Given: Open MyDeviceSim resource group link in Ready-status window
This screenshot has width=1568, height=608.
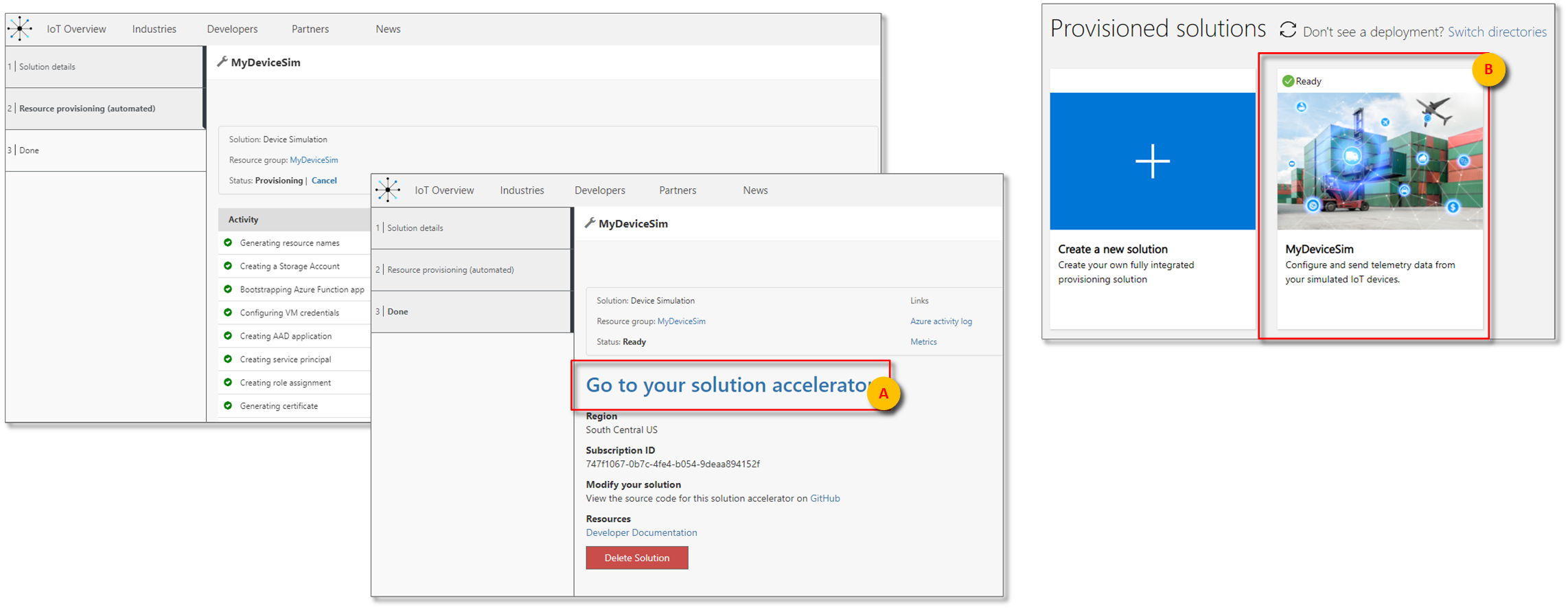Looking at the screenshot, I should coord(681,321).
